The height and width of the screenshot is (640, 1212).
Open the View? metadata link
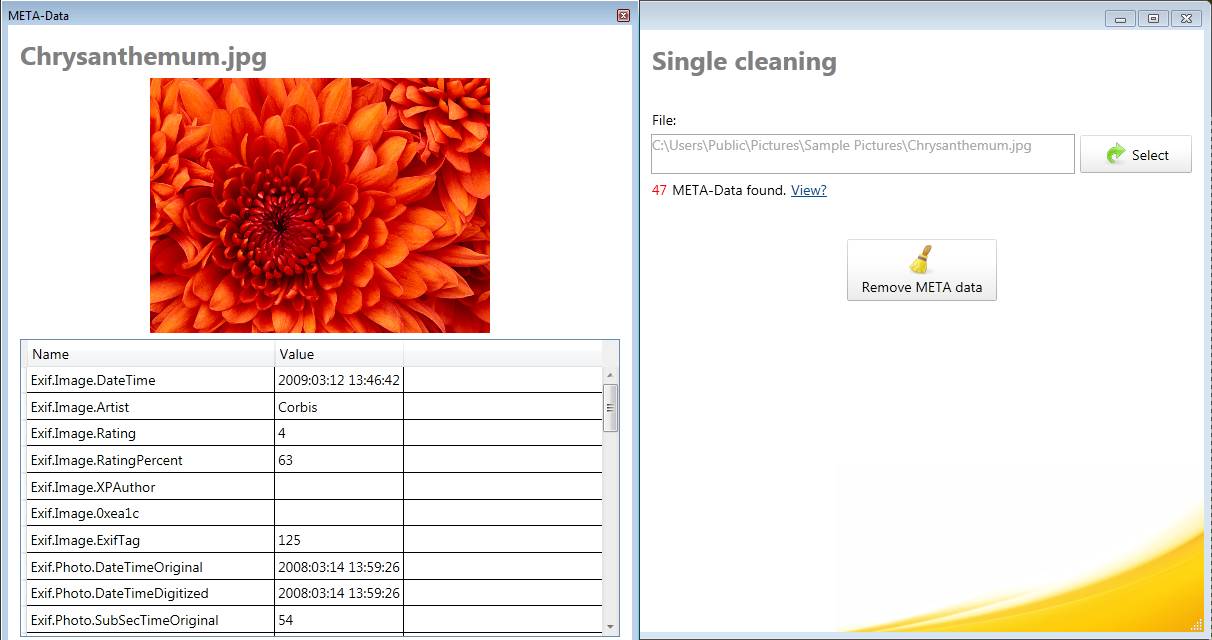point(808,190)
